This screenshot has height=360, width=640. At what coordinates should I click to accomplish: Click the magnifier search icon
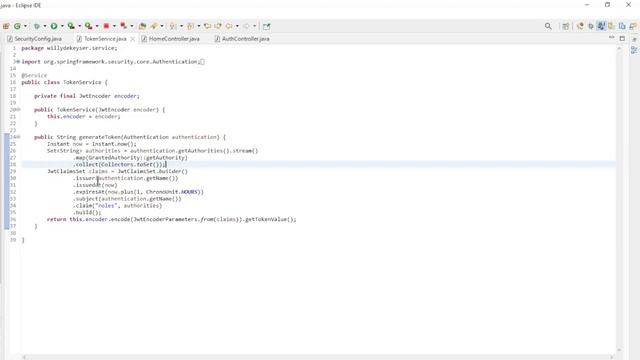[x=548, y=26]
